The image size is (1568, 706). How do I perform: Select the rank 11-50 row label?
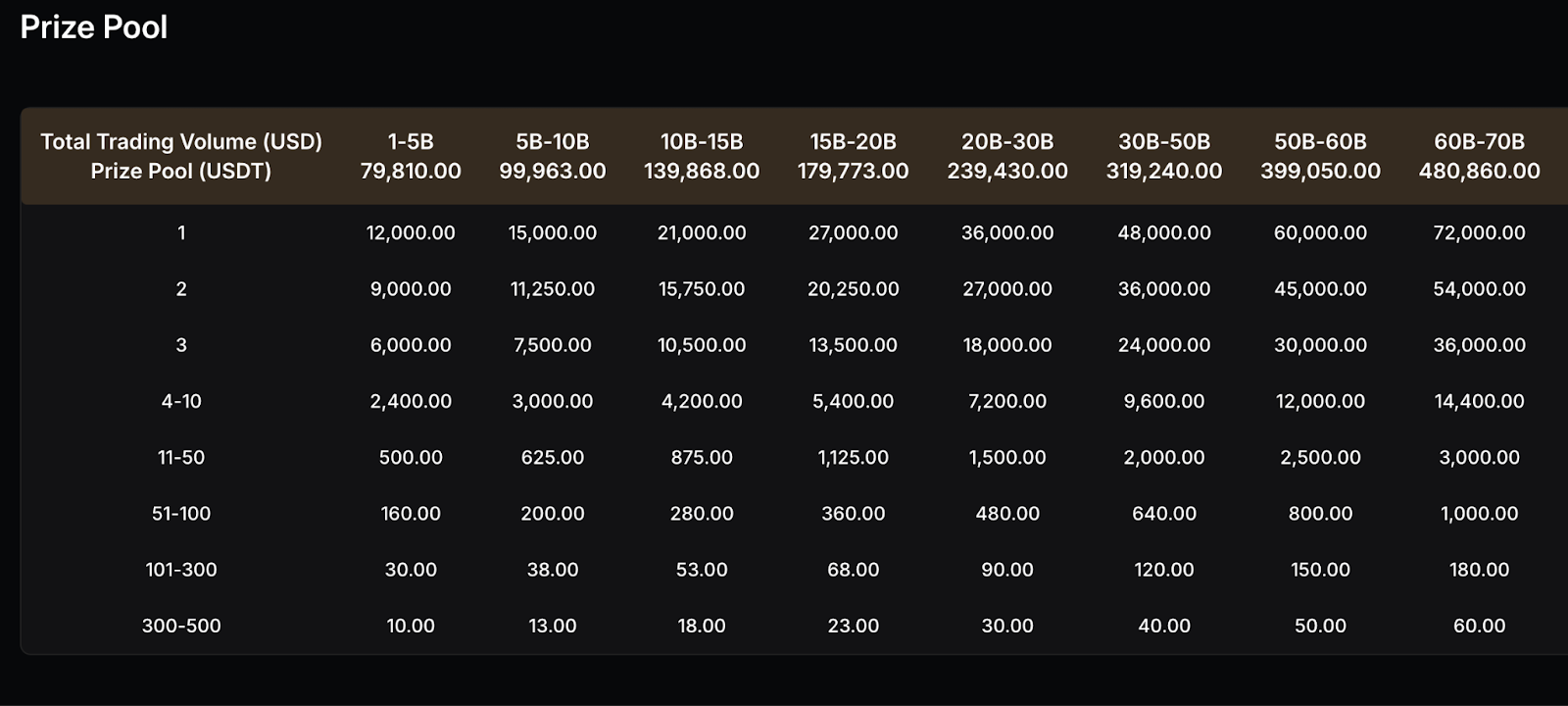pos(181,457)
